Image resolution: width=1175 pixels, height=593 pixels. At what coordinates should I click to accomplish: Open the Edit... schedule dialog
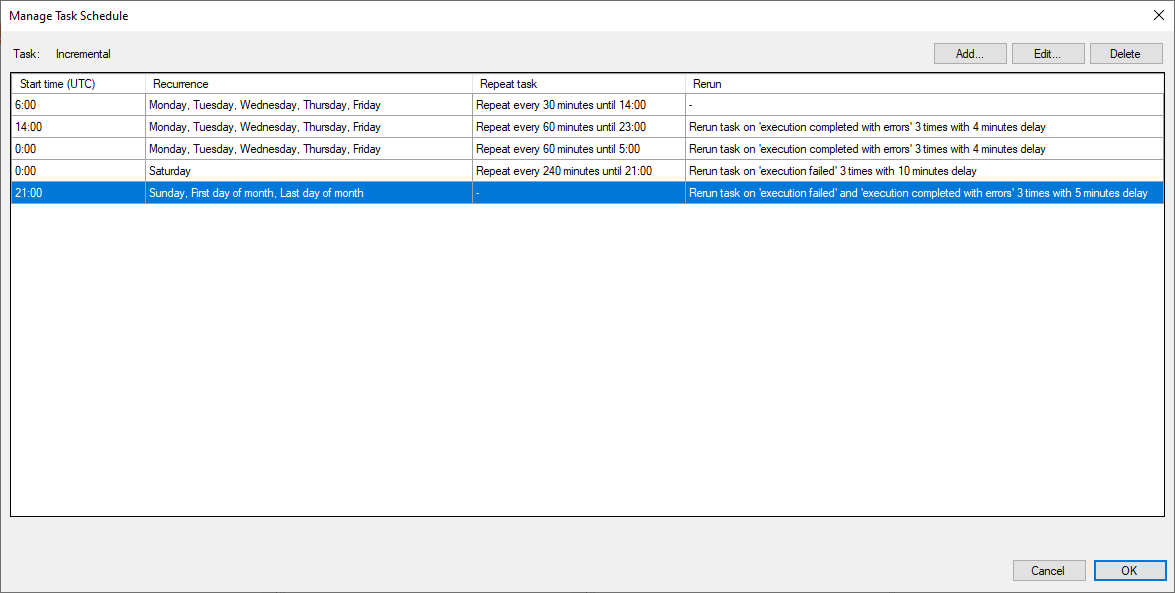point(1048,54)
